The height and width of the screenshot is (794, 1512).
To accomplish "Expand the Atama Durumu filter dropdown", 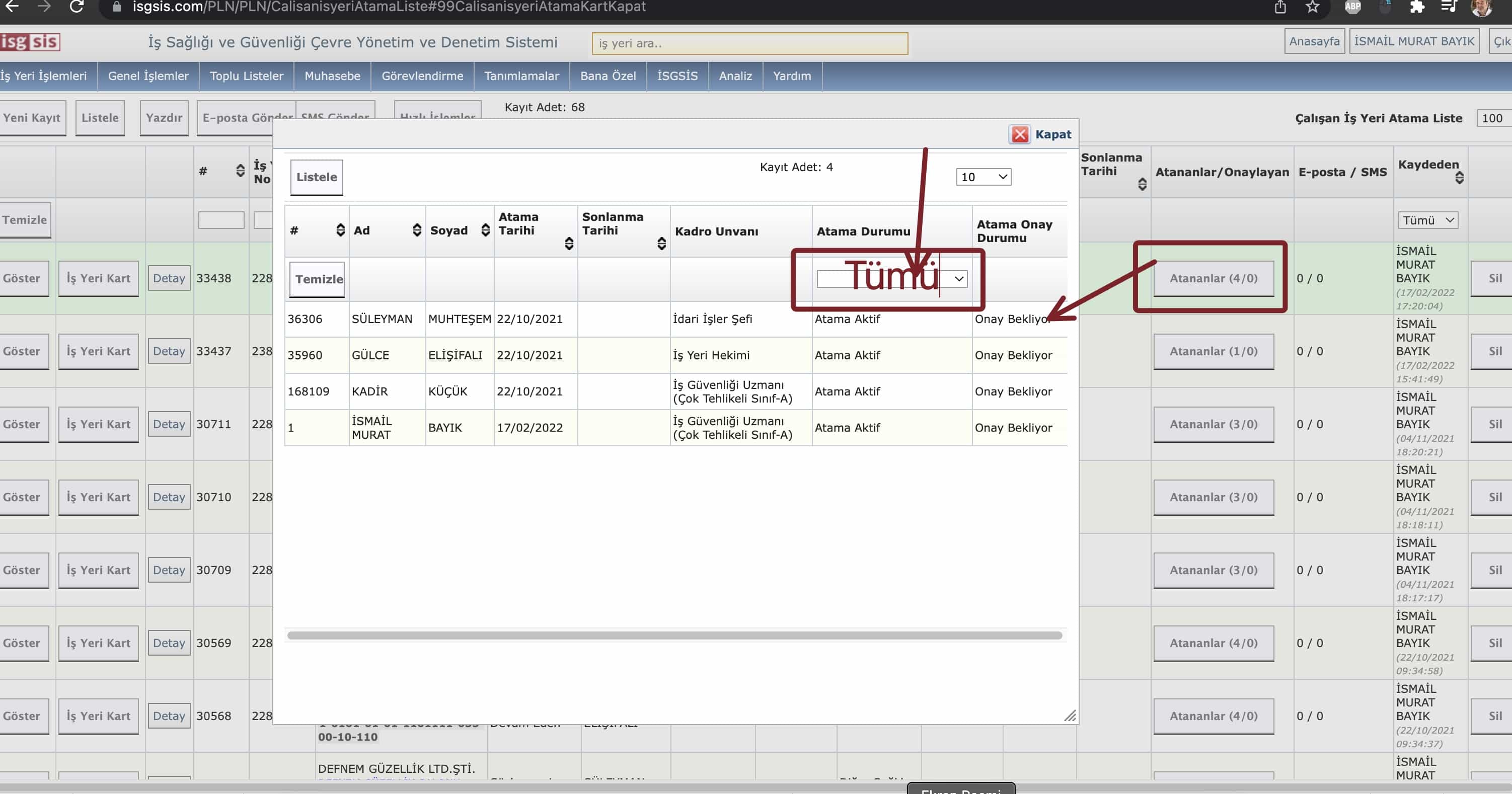I will tap(958, 279).
